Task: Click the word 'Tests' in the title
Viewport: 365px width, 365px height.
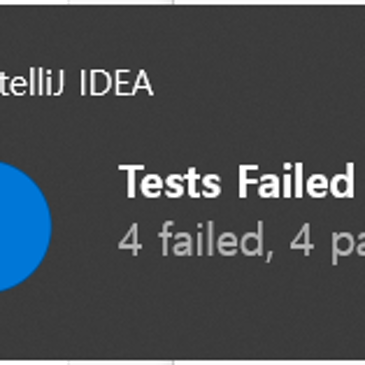Action: click(170, 182)
